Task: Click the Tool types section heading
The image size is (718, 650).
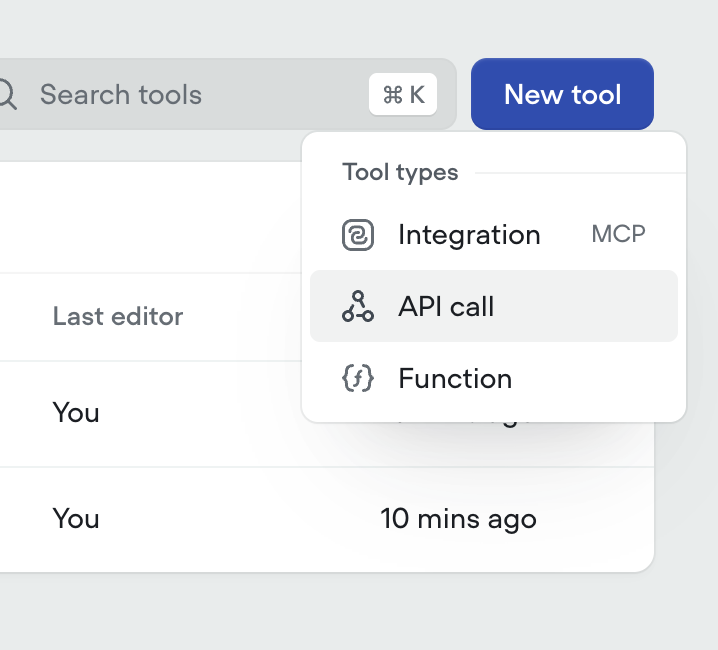Action: pyautogui.click(x=400, y=173)
